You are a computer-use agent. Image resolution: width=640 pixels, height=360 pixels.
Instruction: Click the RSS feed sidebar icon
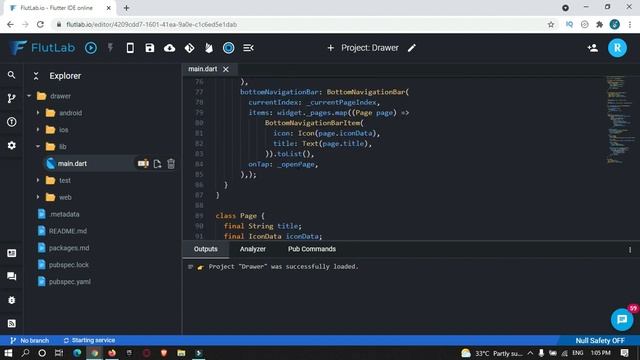(11, 324)
